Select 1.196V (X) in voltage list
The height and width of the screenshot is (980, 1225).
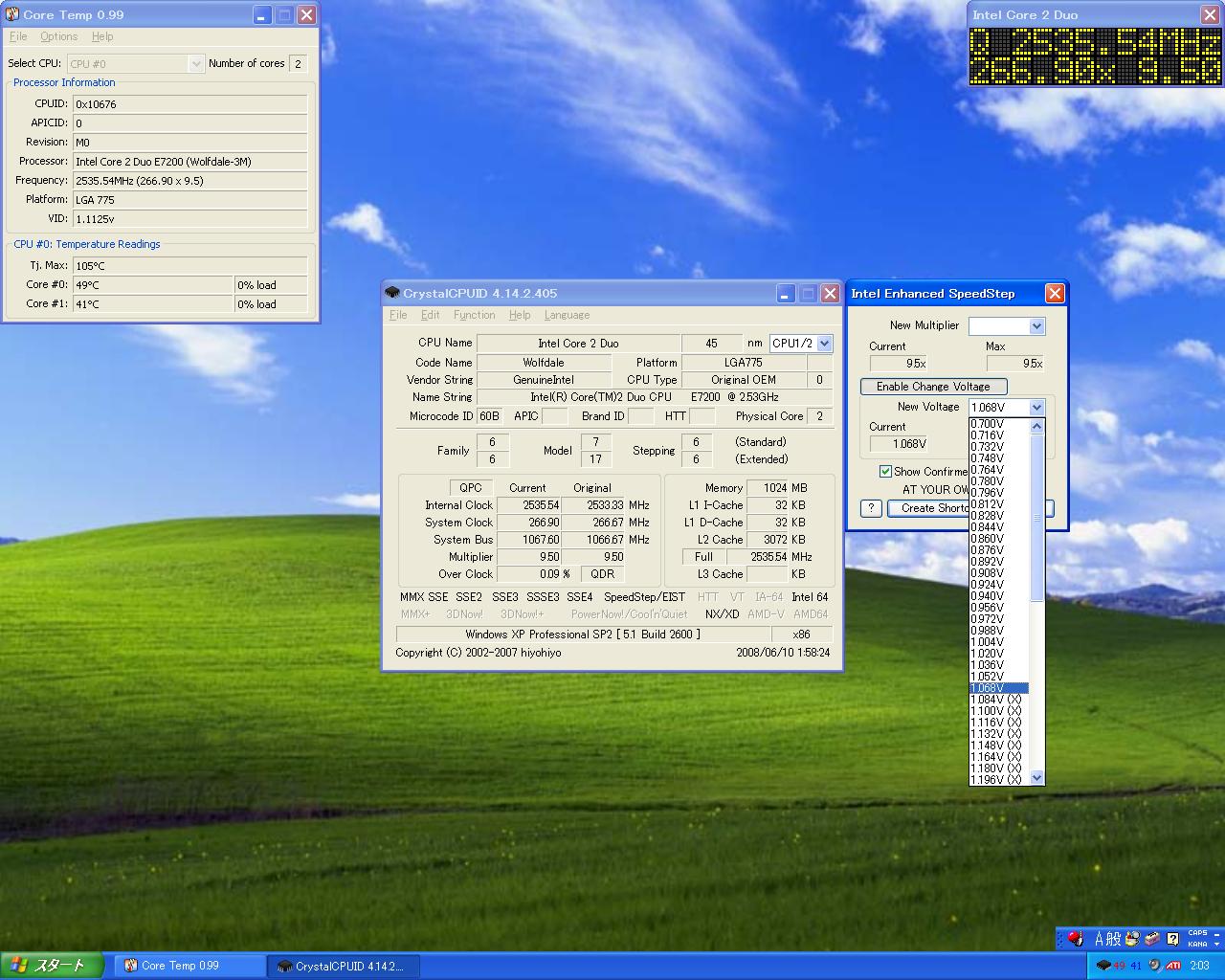pyautogui.click(x=999, y=780)
